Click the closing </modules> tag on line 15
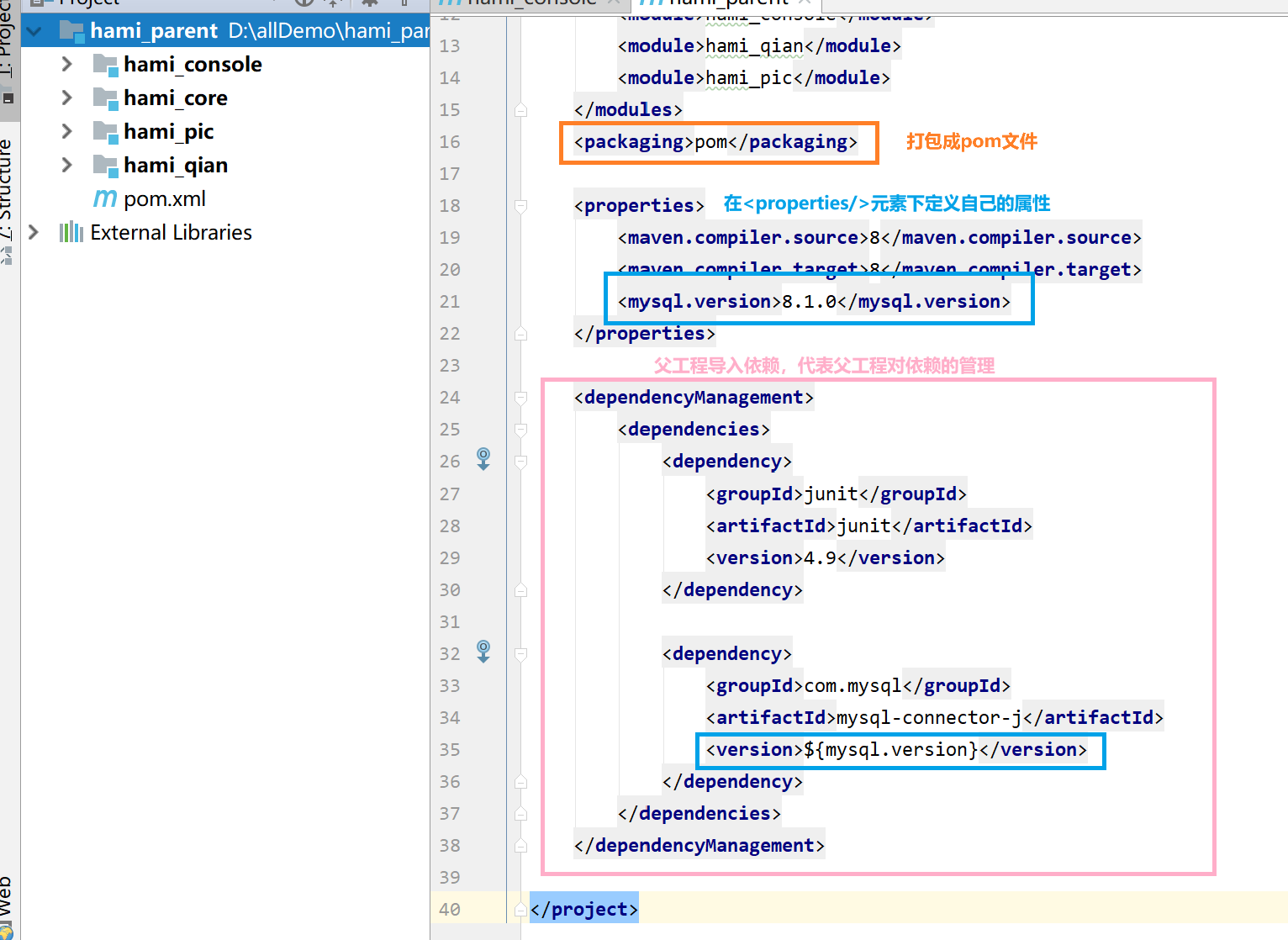 point(628,110)
